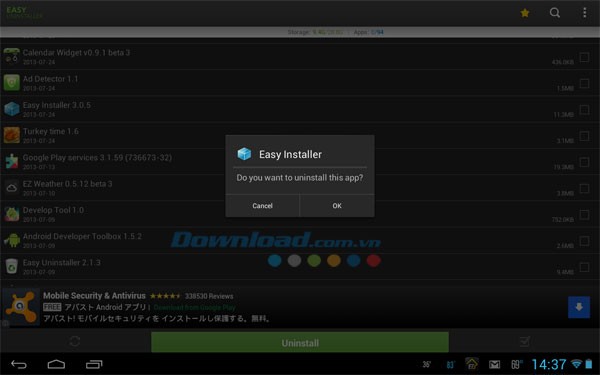Open the Mobile Security & Antivirus ad icon
This screenshot has width=600, height=375.
tap(21, 307)
